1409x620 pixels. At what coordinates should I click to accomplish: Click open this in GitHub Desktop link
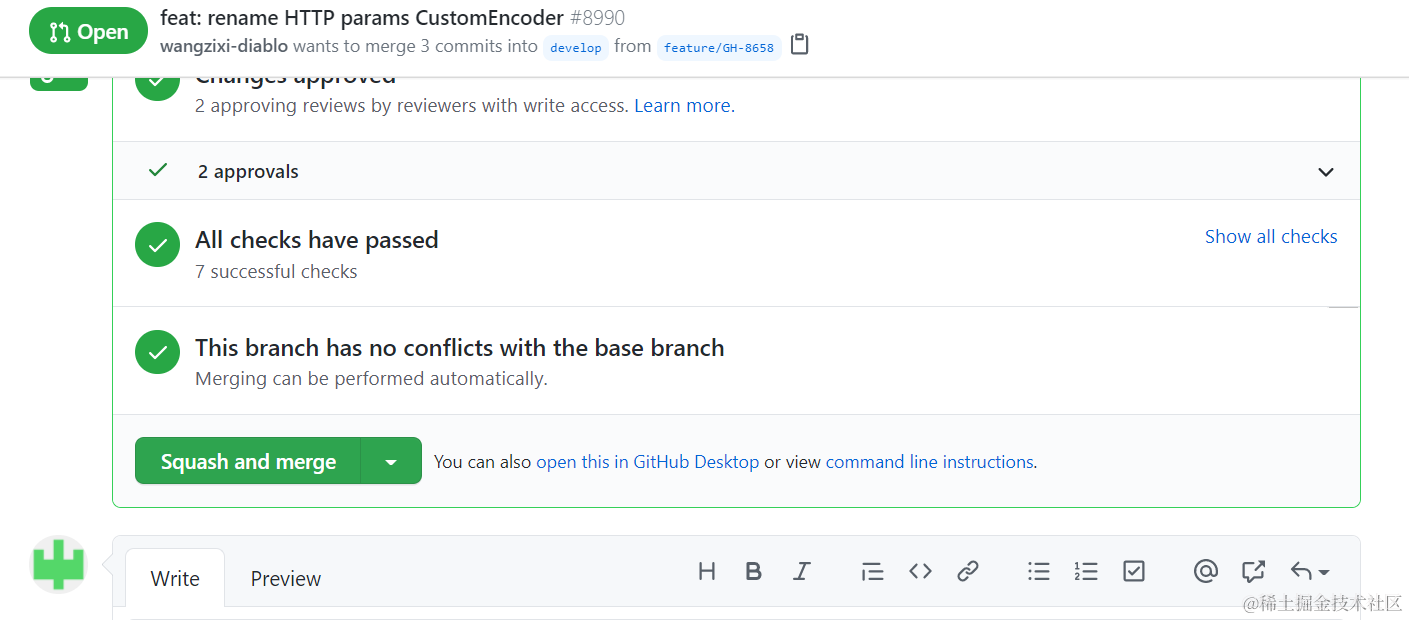click(x=648, y=462)
